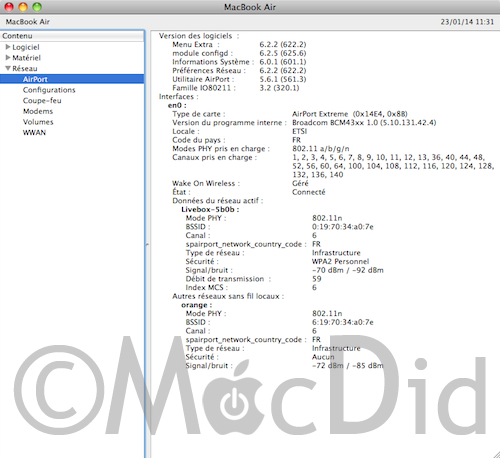Click the MacBook Air label below title bar
The image size is (500, 458).
(28, 22)
